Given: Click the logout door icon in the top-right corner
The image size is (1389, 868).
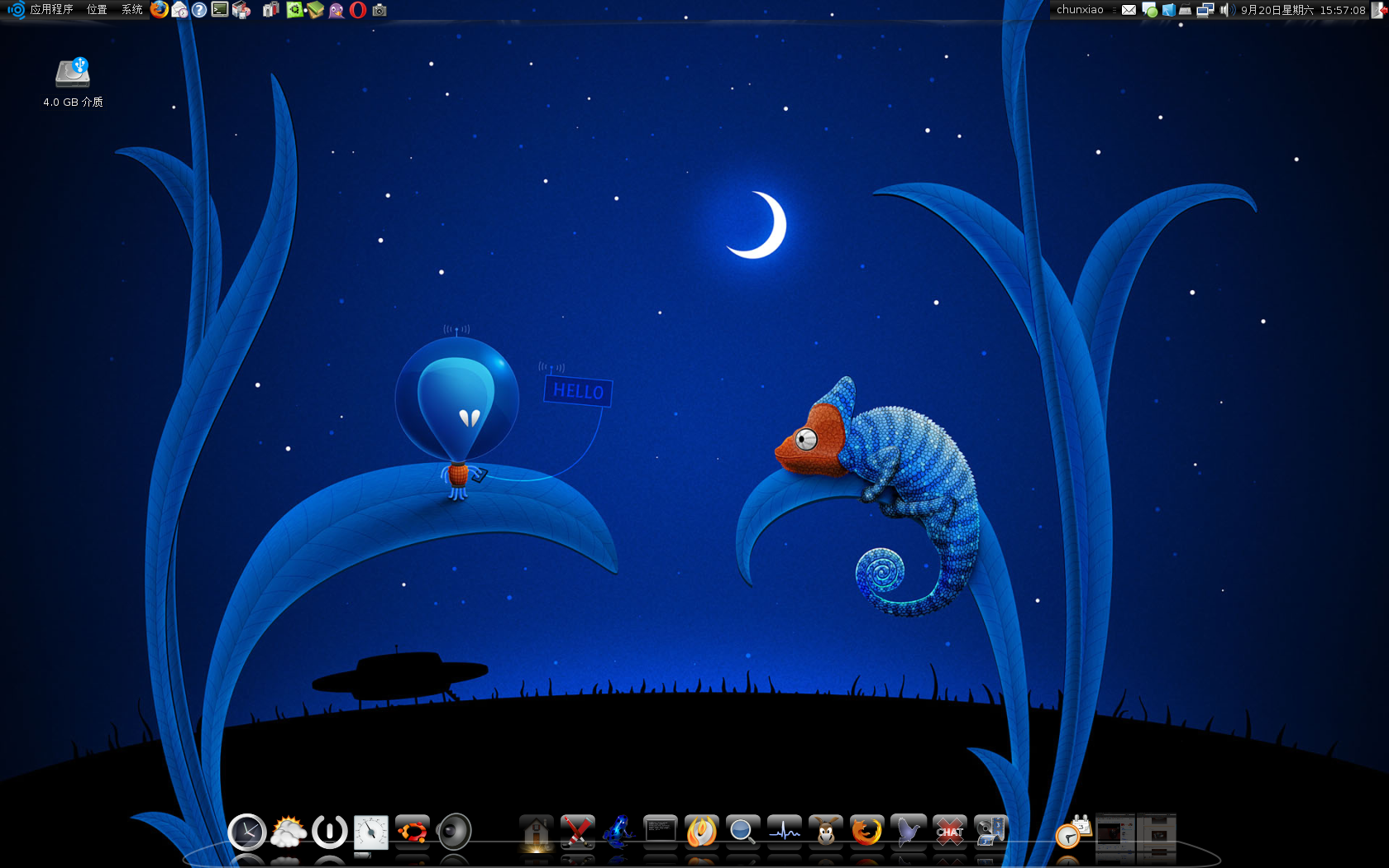Looking at the screenshot, I should pyautogui.click(x=1378, y=10).
